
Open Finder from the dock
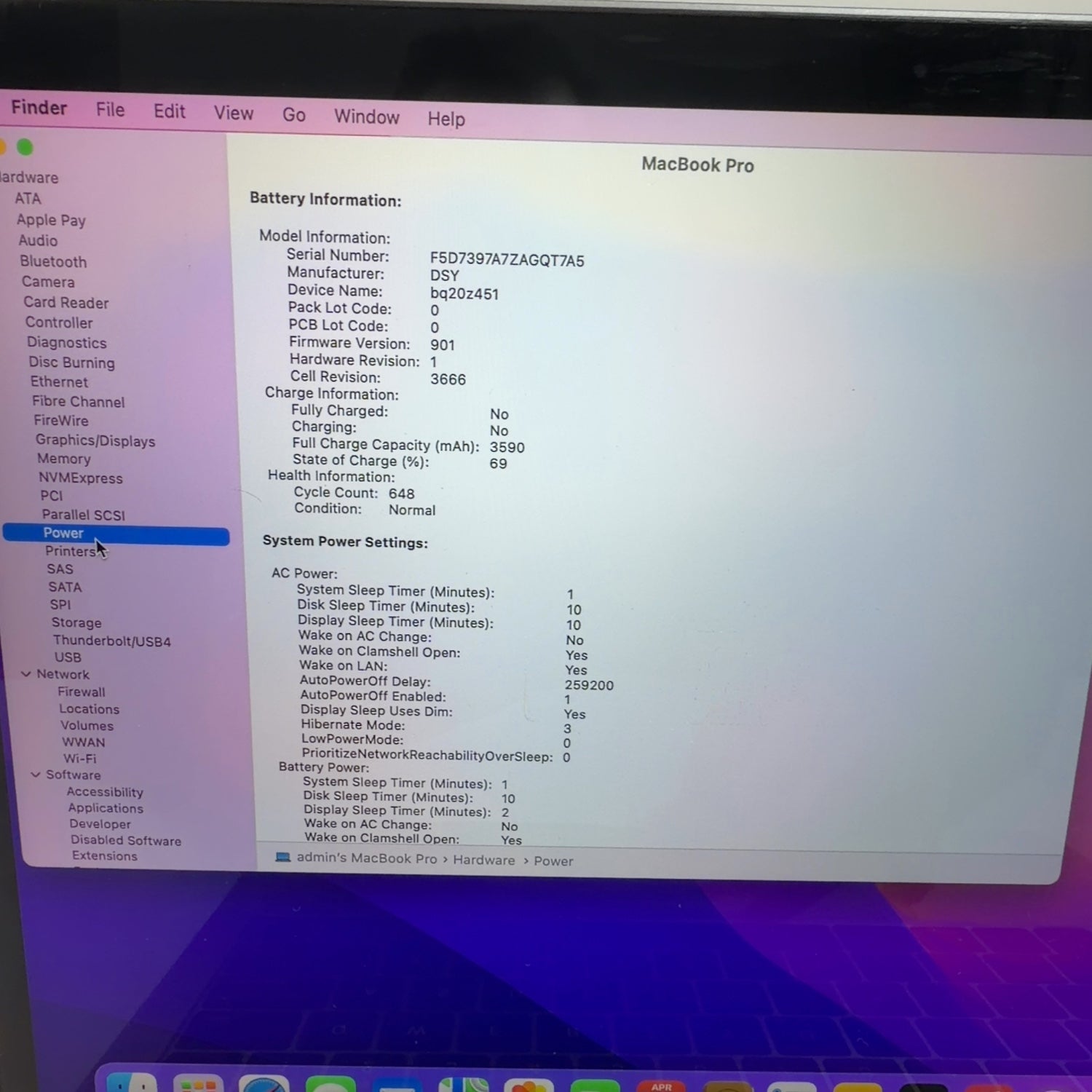pos(132,1083)
